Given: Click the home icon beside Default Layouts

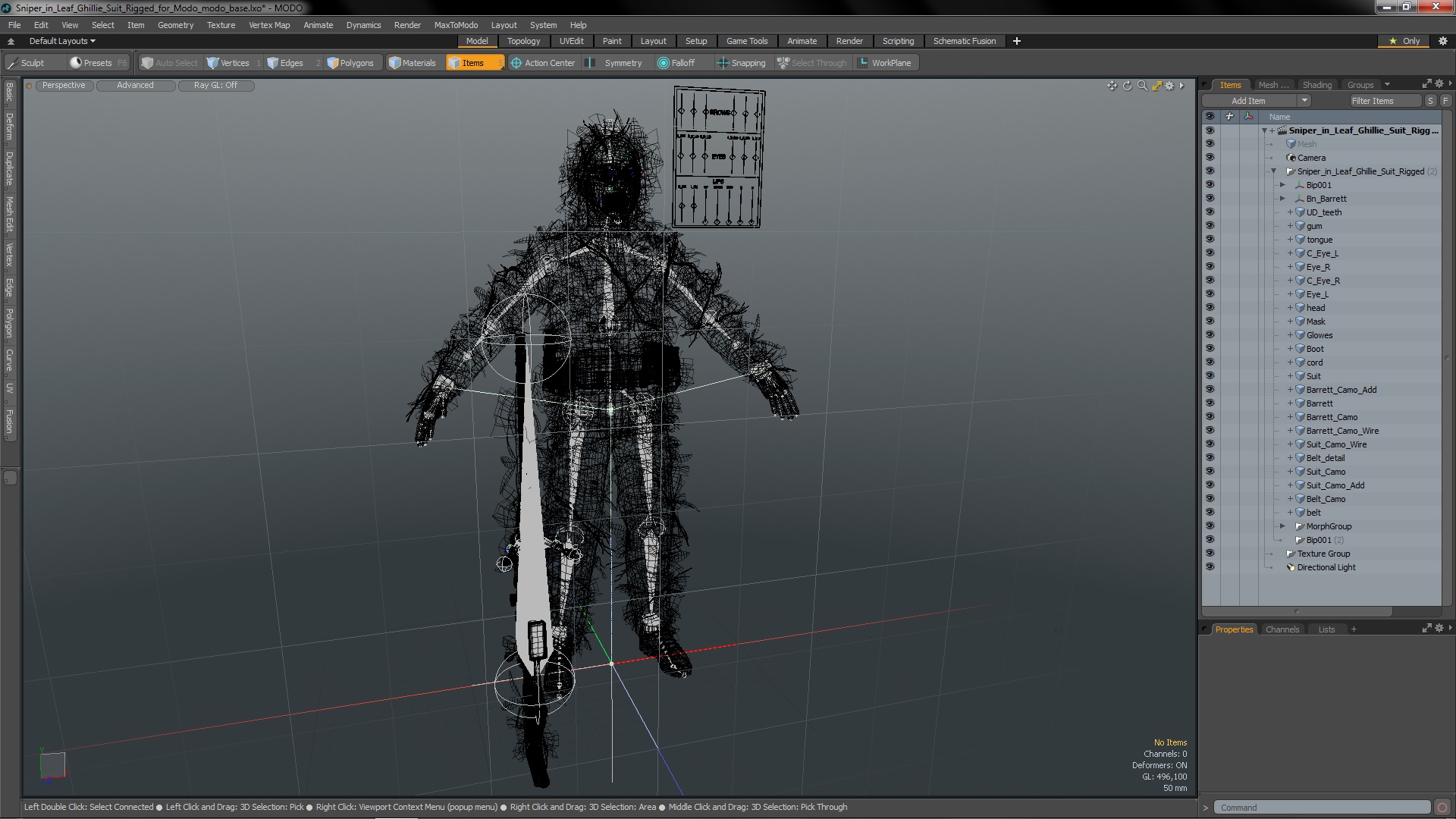Looking at the screenshot, I should pos(11,41).
